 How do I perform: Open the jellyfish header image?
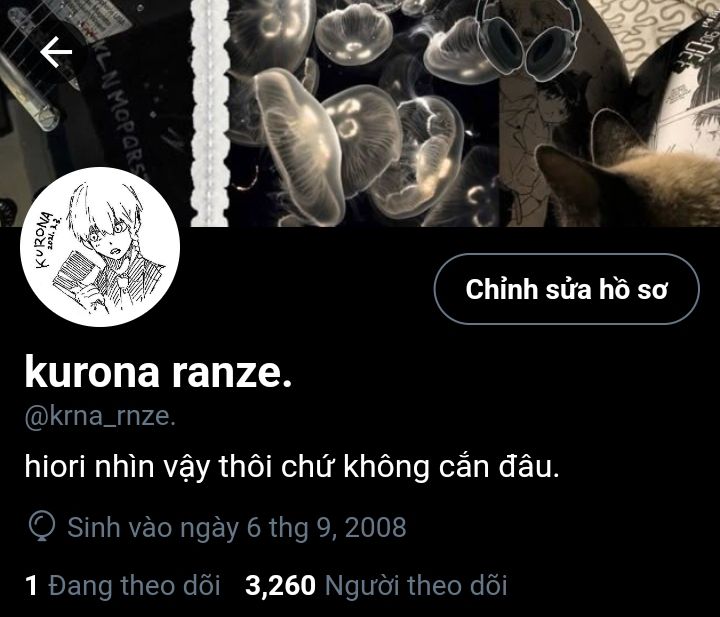tap(363, 113)
